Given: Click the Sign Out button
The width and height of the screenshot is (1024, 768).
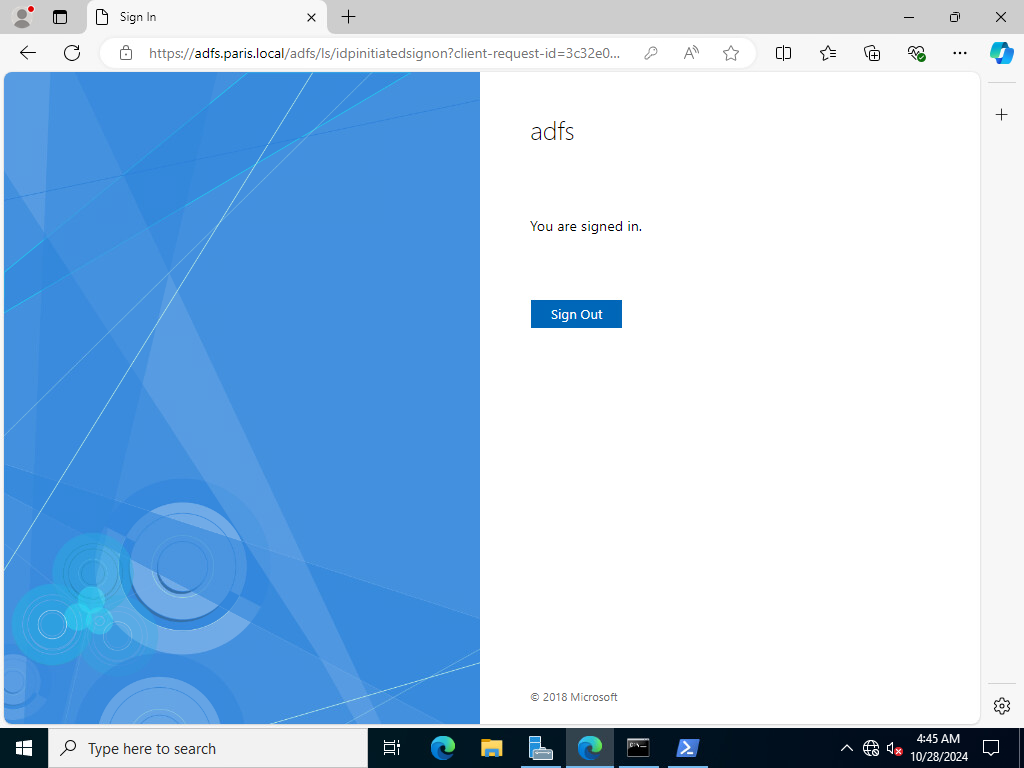Looking at the screenshot, I should pos(576,314).
